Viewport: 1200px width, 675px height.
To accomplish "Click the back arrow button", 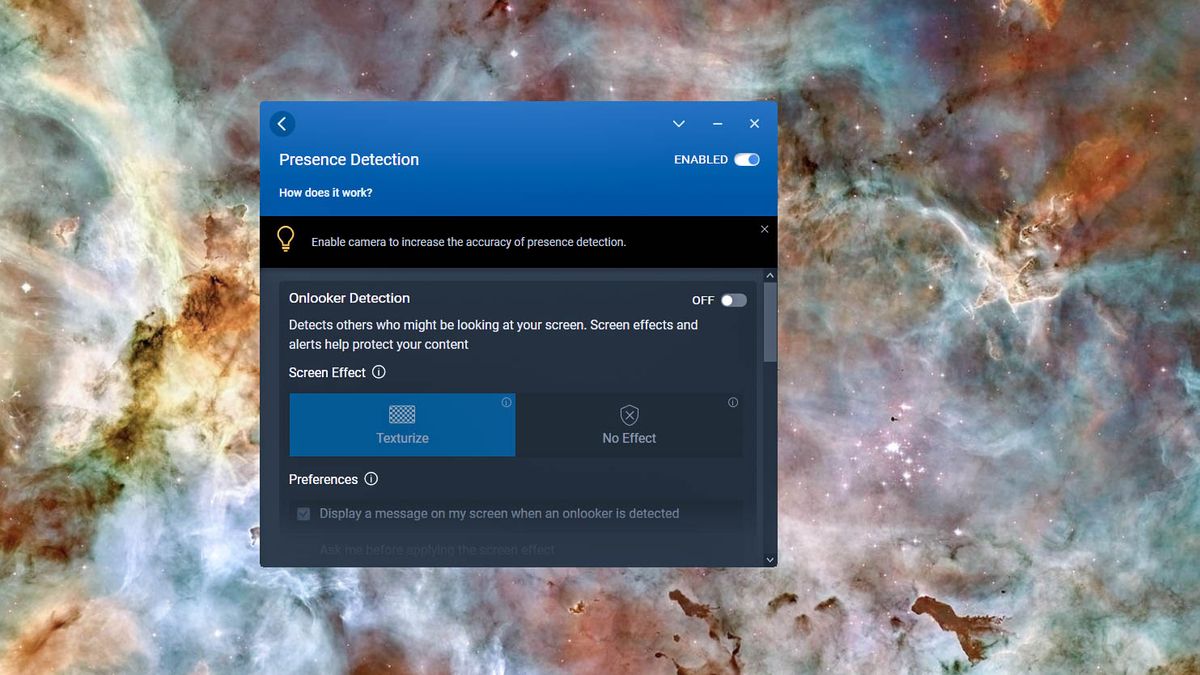I will coord(282,124).
